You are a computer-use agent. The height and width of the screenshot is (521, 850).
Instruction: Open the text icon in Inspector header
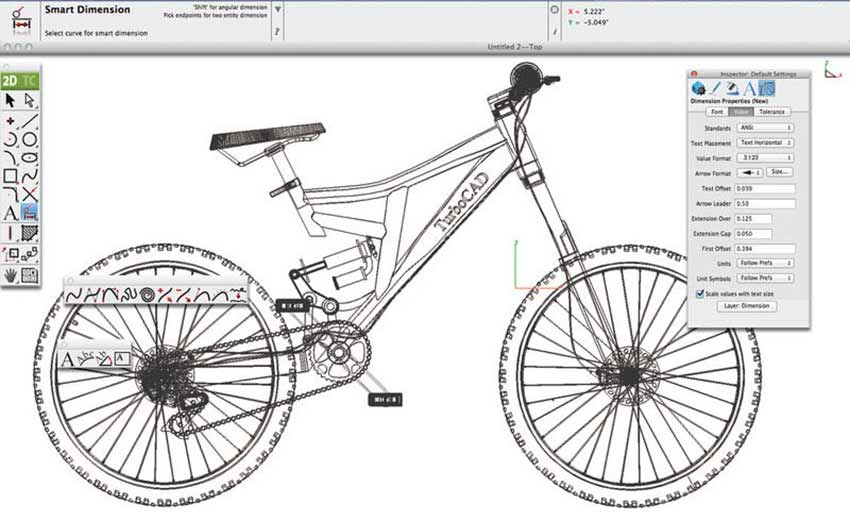748,89
